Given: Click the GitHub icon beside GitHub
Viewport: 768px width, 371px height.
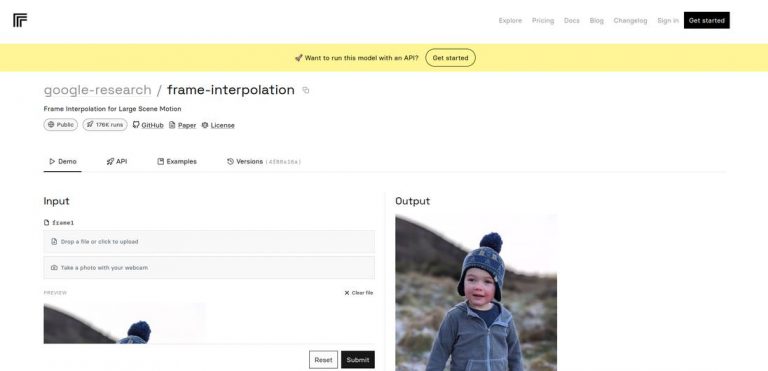Looking at the screenshot, I should (136, 125).
